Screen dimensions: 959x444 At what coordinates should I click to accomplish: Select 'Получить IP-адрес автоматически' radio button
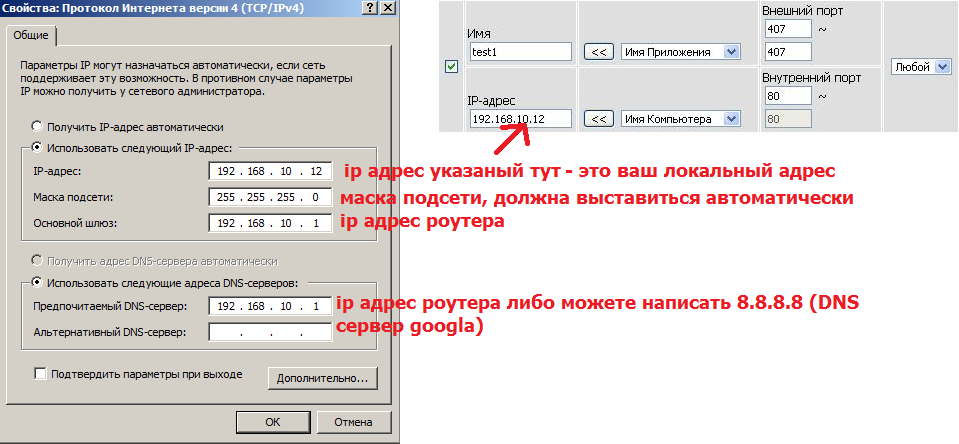click(x=38, y=127)
